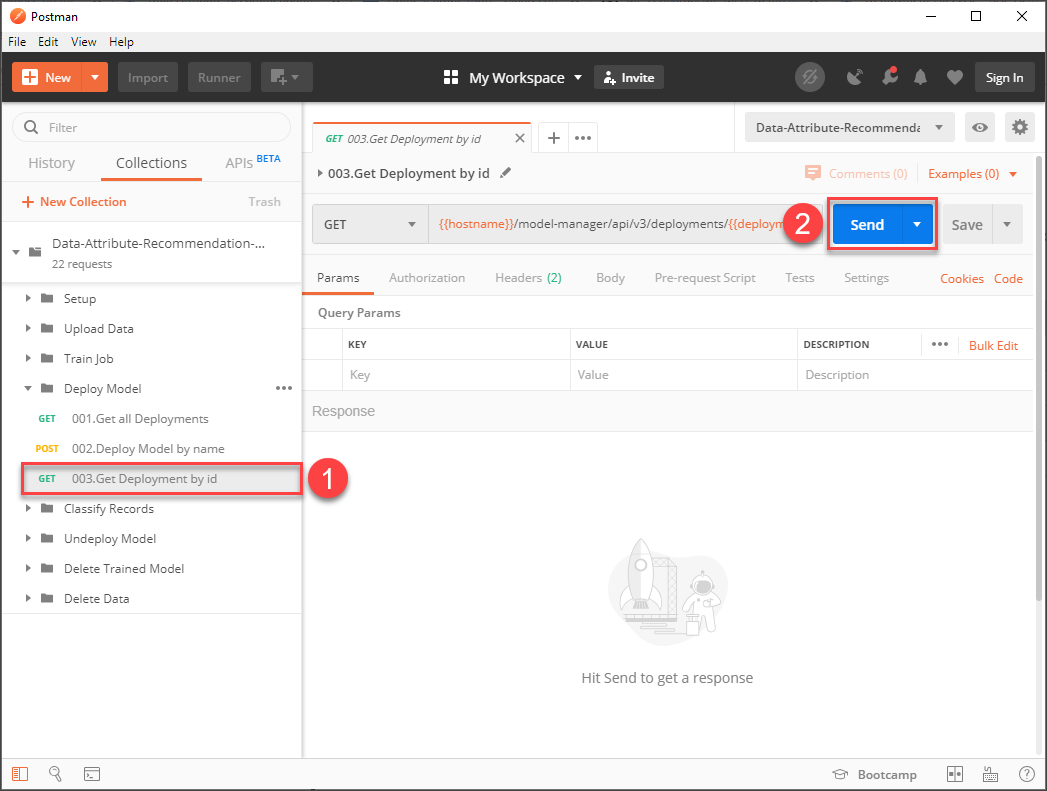Expand the Classify Records folder

28,509
